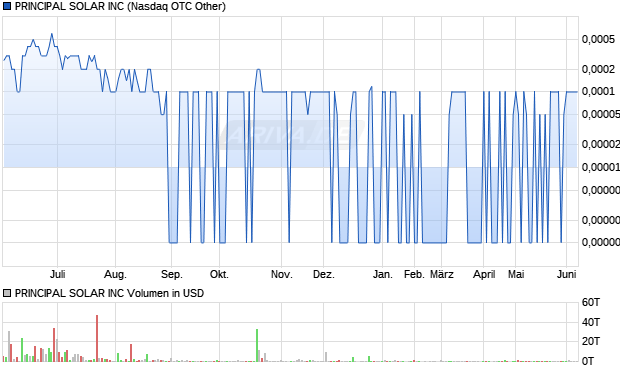This screenshot has height=371, width=620.
Task: Select the Feb. month label
Action: [414, 274]
